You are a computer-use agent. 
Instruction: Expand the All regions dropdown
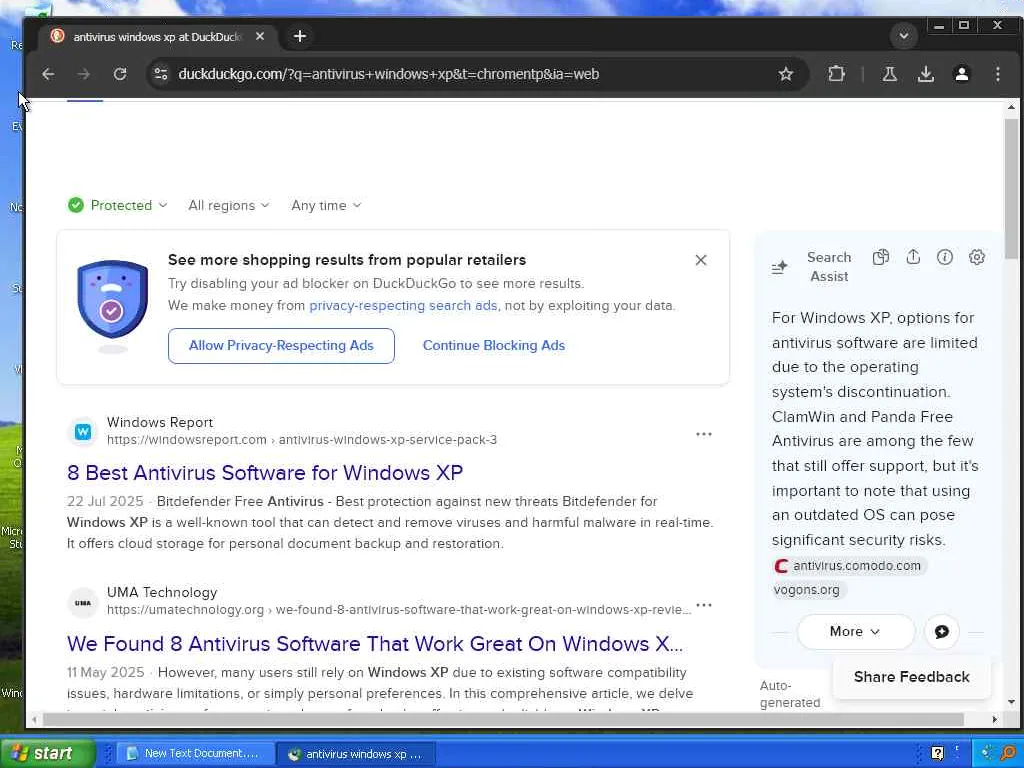coord(229,205)
